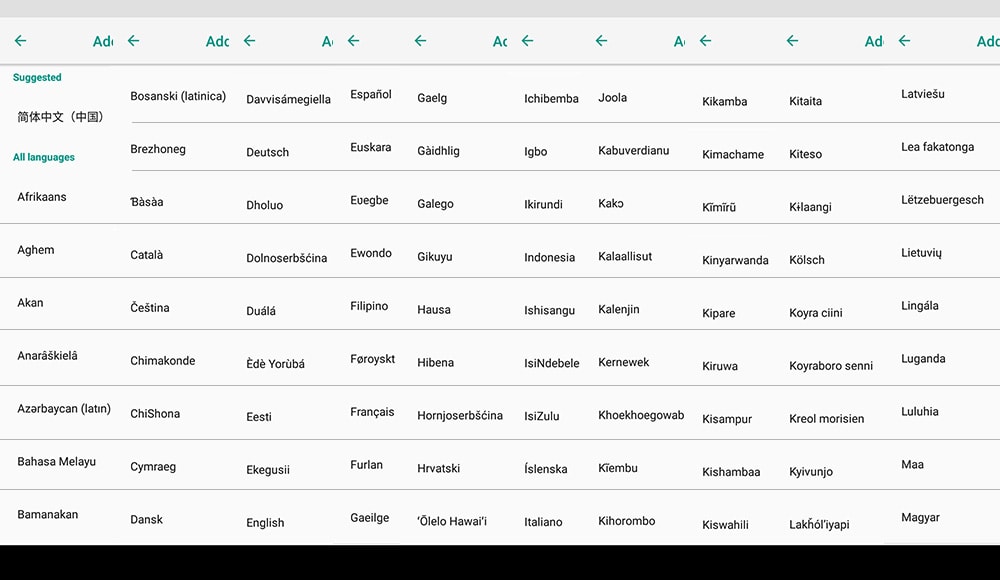
Task: Select Kiswahili language
Action: click(725, 525)
